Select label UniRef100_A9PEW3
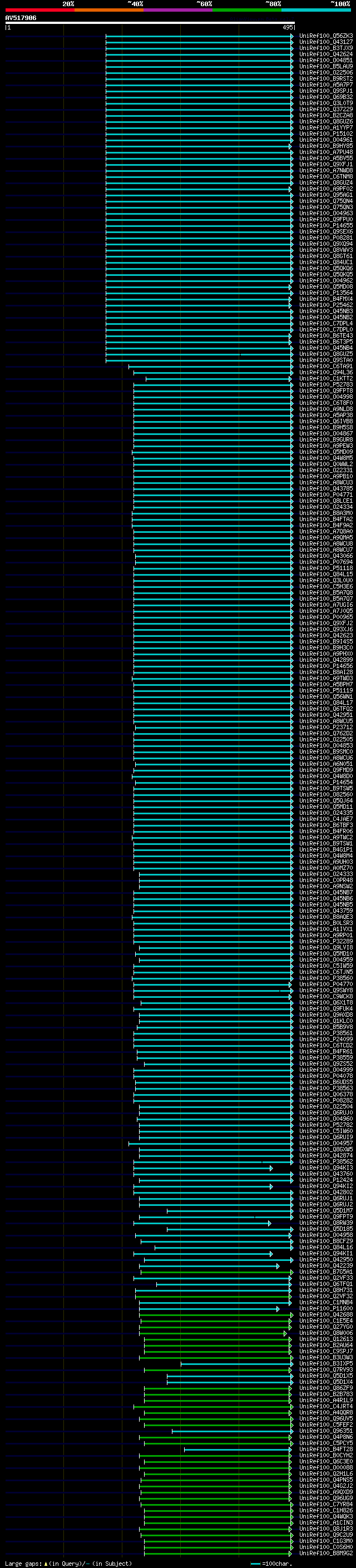The image size is (356, 1568). (325, 446)
